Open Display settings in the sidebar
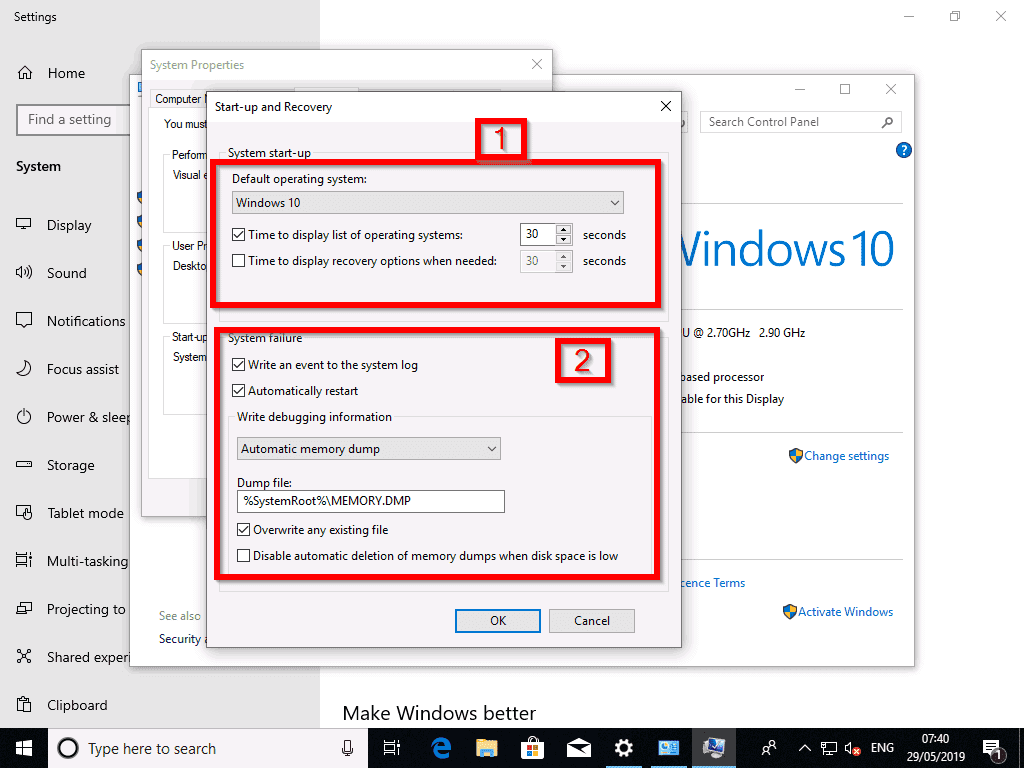The width and height of the screenshot is (1024, 768). (x=67, y=225)
